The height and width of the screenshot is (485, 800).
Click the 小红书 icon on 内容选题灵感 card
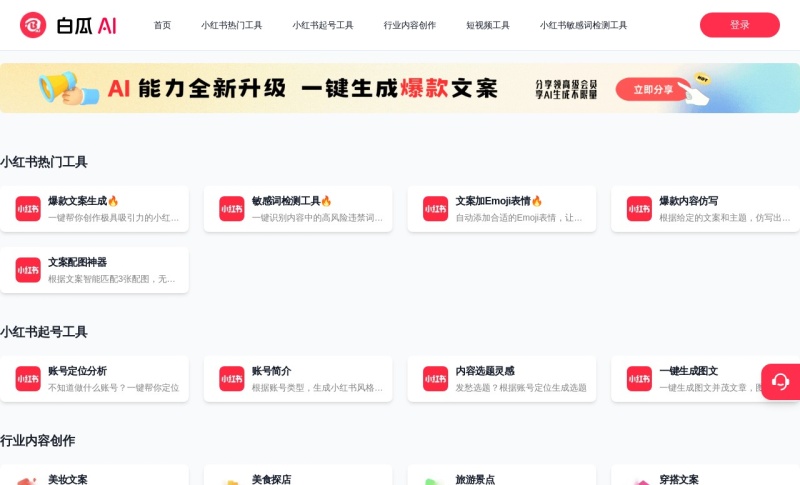435,378
